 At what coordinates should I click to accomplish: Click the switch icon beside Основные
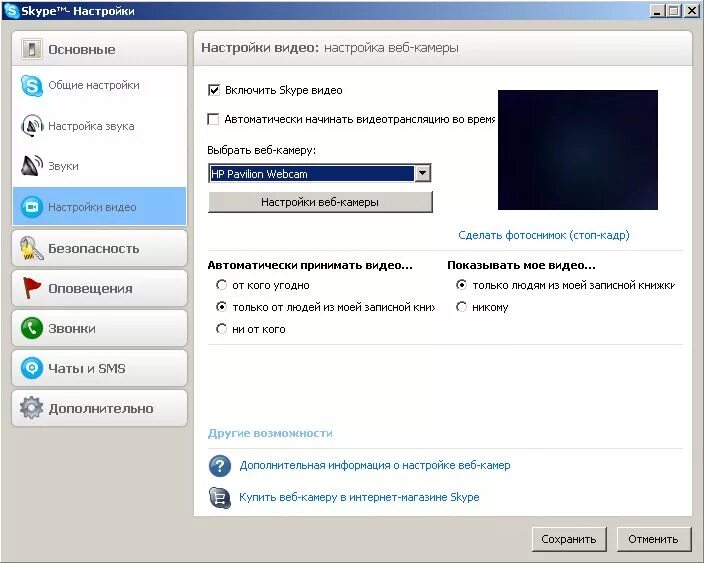31,49
